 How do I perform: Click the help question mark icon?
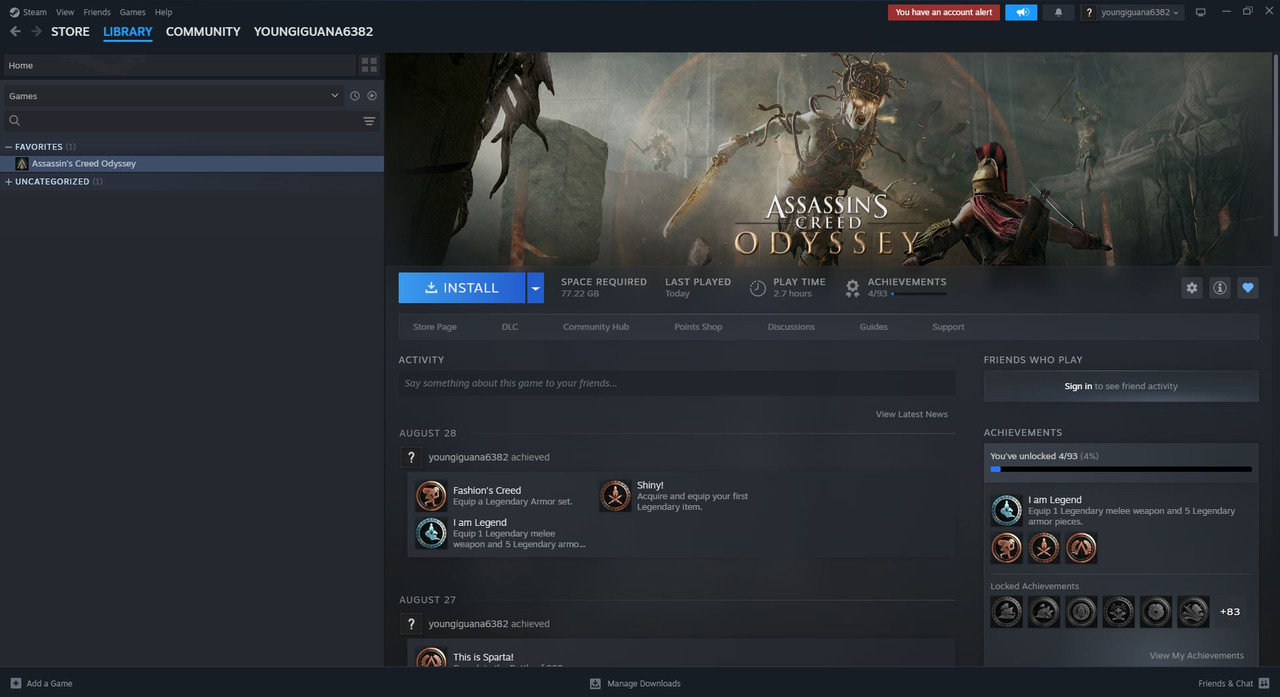[x=1089, y=12]
